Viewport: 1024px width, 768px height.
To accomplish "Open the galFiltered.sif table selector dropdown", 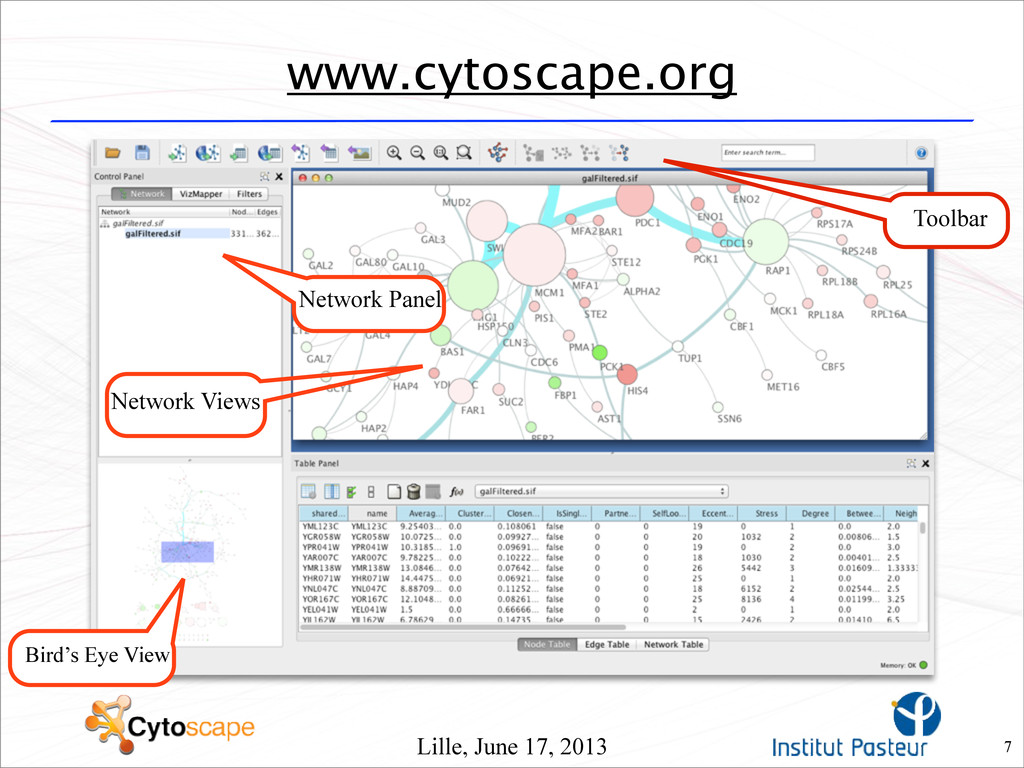I will 601,491.
